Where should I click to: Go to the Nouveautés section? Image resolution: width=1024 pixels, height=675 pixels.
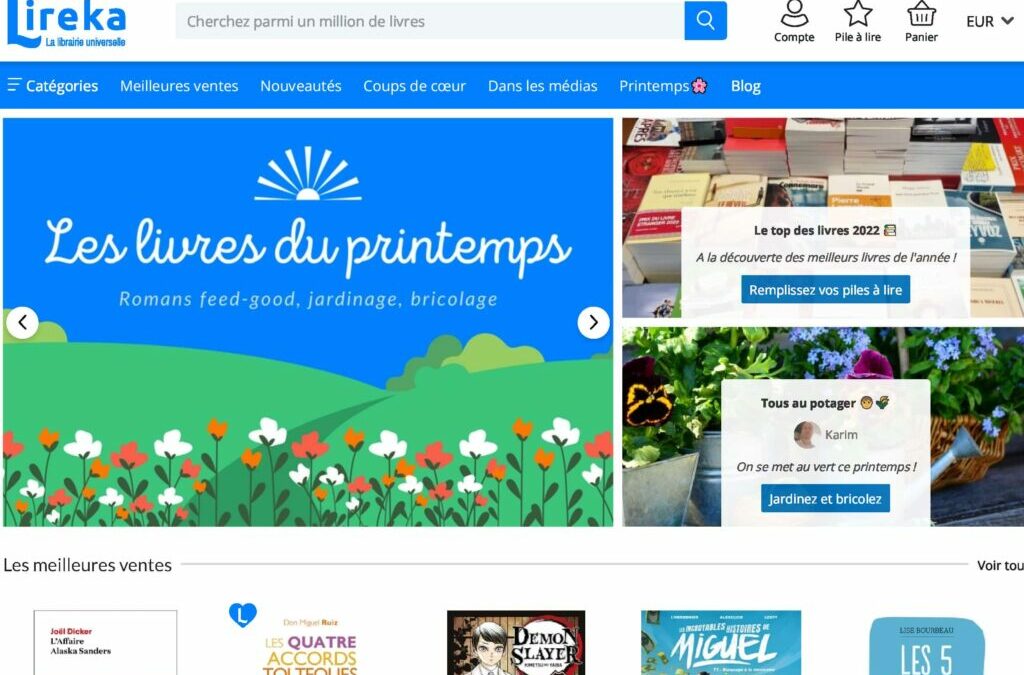[x=300, y=86]
